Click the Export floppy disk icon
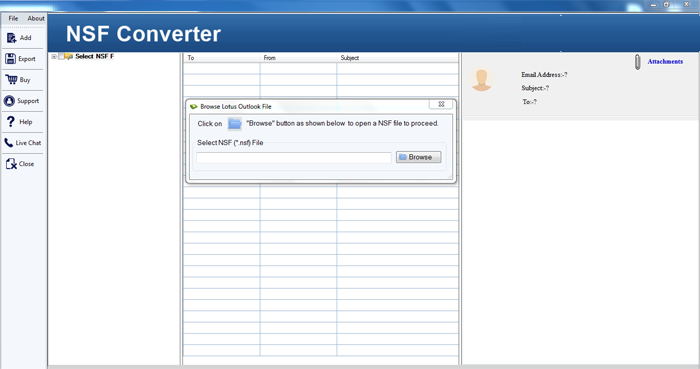 pyautogui.click(x=11, y=58)
